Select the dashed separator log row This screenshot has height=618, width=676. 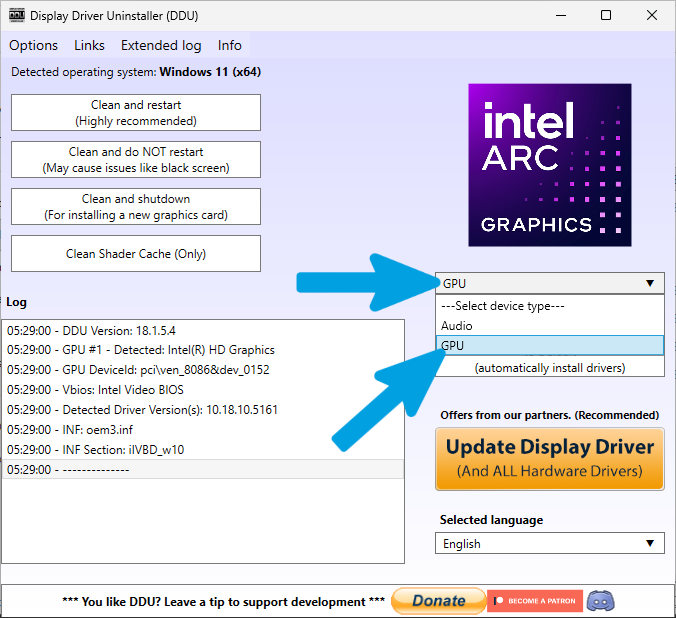point(203,469)
